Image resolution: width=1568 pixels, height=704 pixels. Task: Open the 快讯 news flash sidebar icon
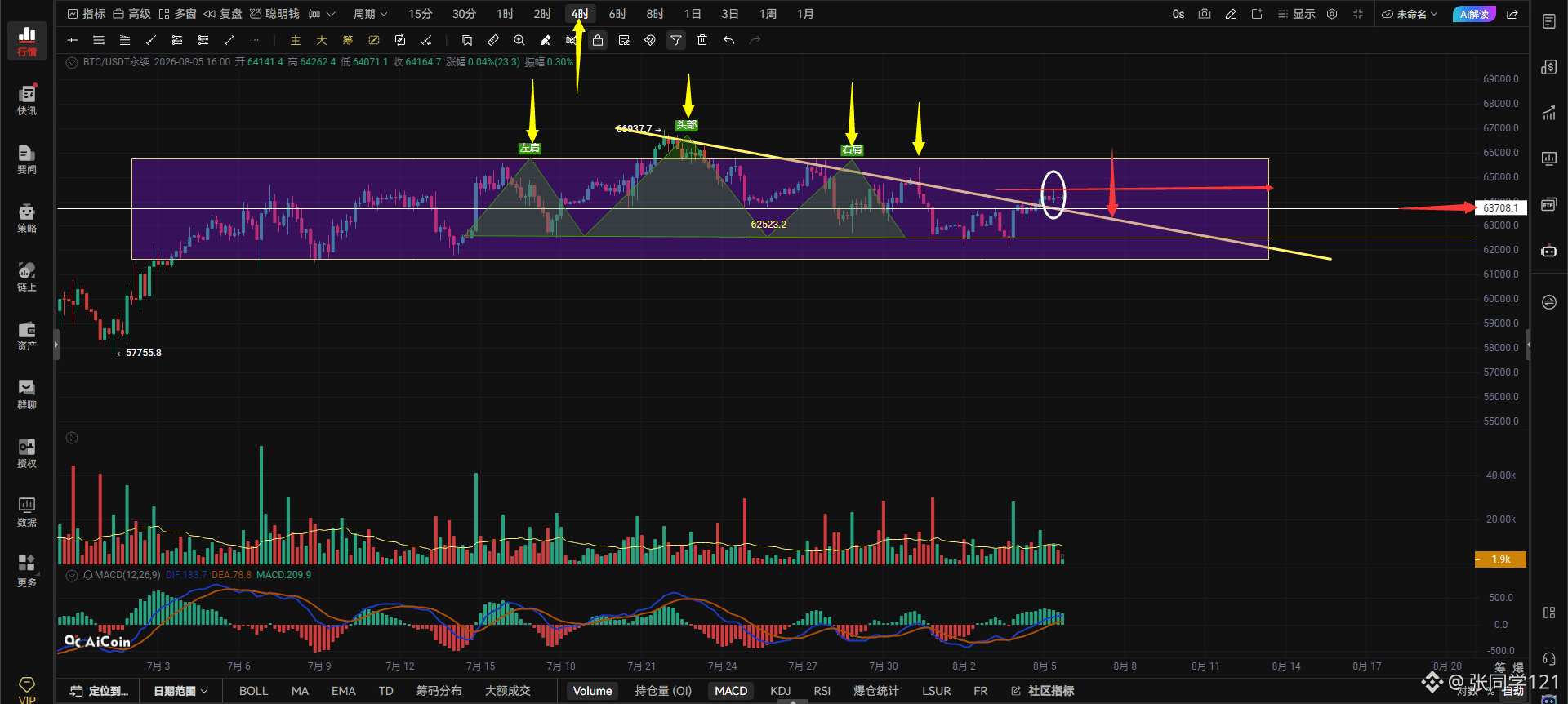27,100
